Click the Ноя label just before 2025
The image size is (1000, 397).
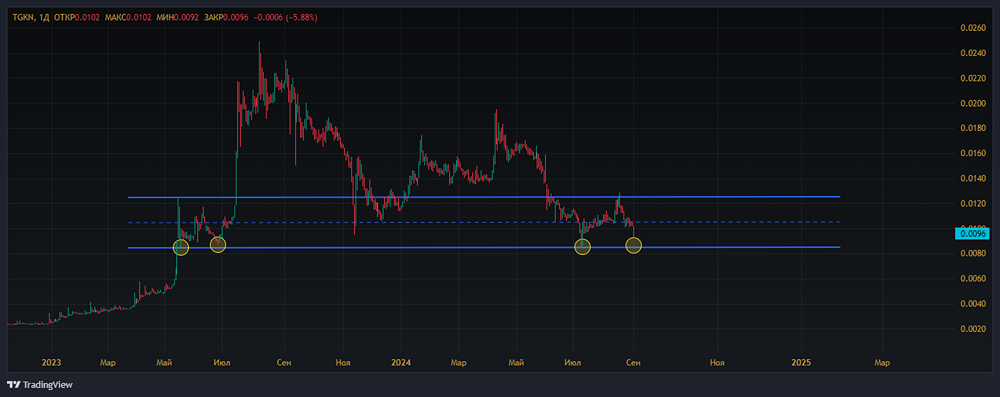(717, 363)
